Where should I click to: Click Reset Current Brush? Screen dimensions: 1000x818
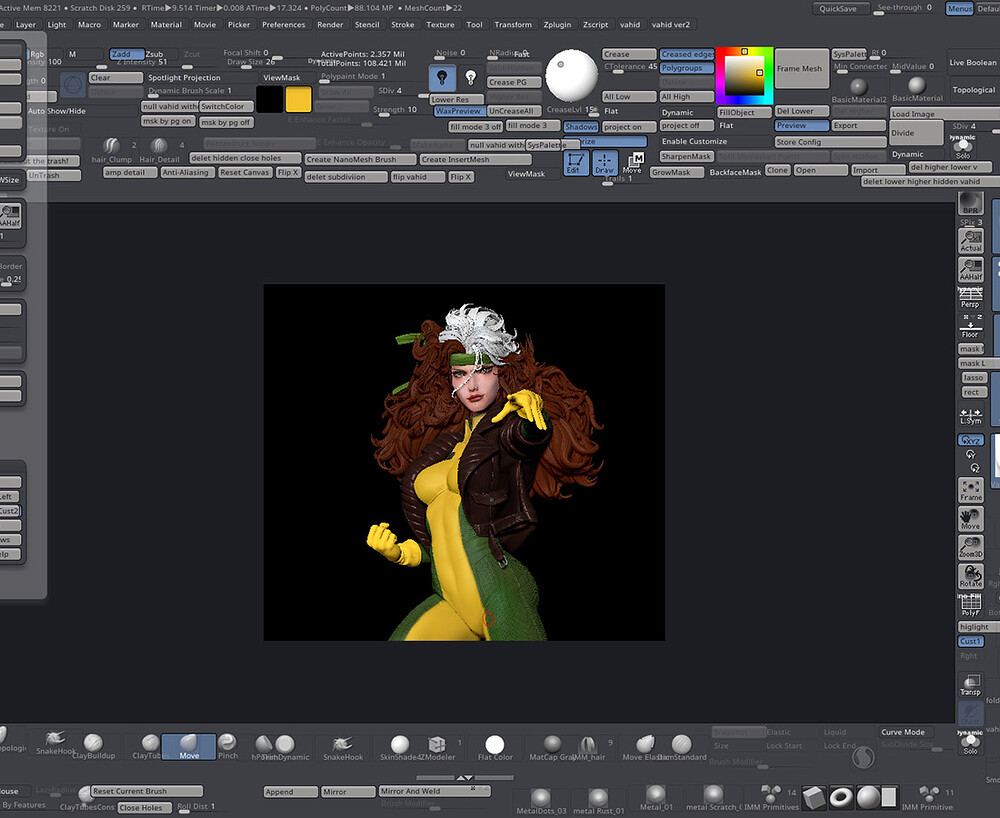click(x=147, y=791)
